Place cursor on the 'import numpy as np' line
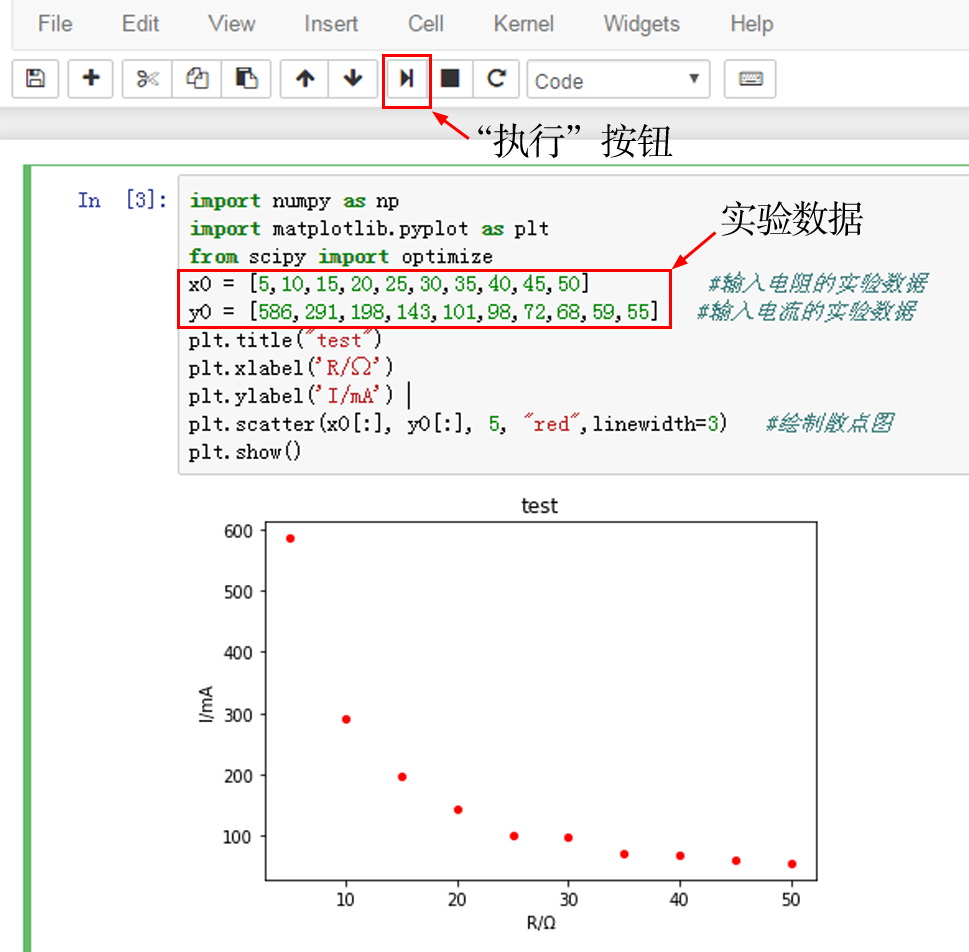Image resolution: width=969 pixels, height=952 pixels. 294,201
